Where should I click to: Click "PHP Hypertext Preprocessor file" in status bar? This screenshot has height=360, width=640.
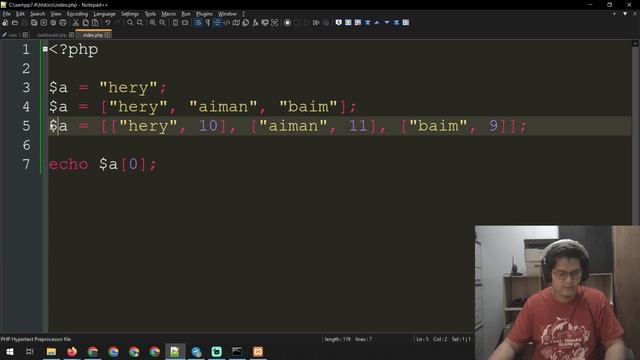(x=36, y=339)
